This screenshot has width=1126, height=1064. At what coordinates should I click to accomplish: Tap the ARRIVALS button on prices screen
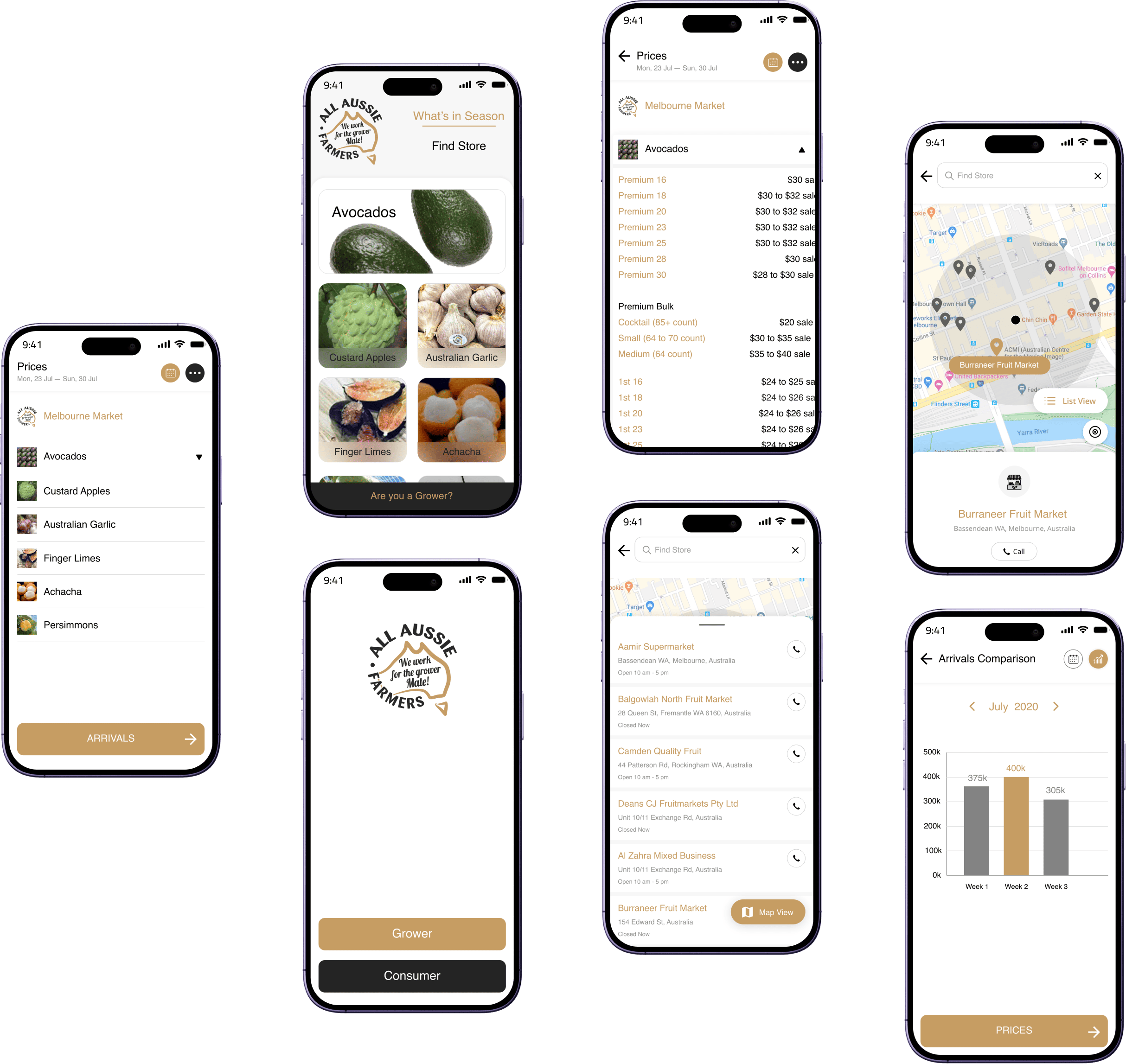pos(109,738)
